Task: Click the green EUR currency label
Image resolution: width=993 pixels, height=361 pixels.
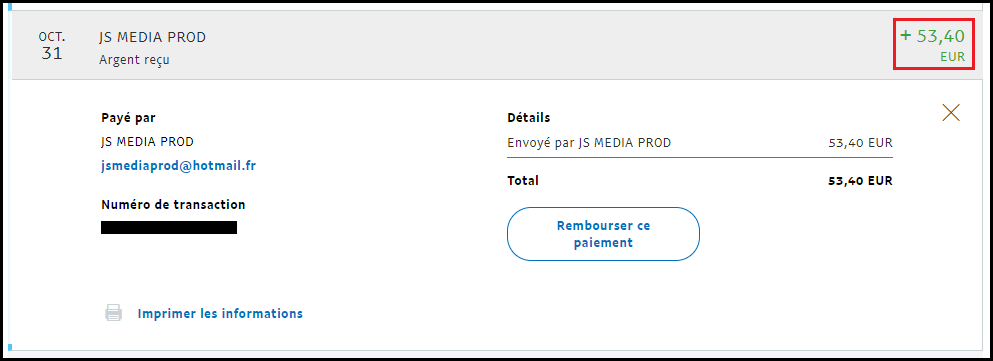Action: tap(952, 57)
